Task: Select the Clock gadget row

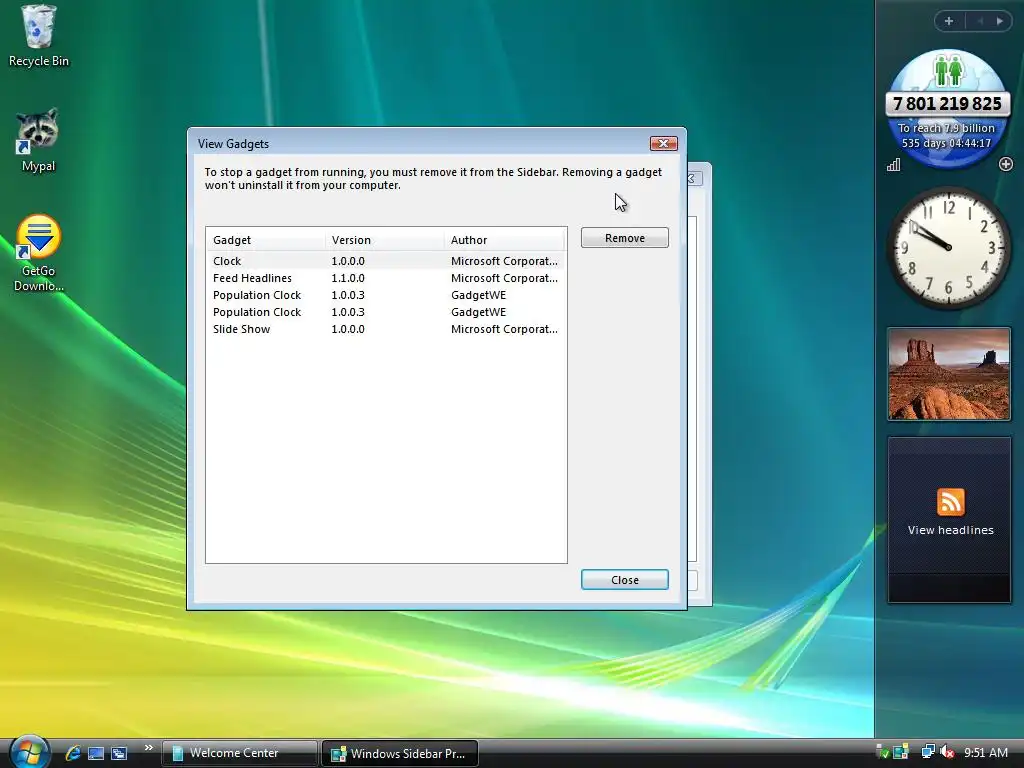Action: coord(386,261)
